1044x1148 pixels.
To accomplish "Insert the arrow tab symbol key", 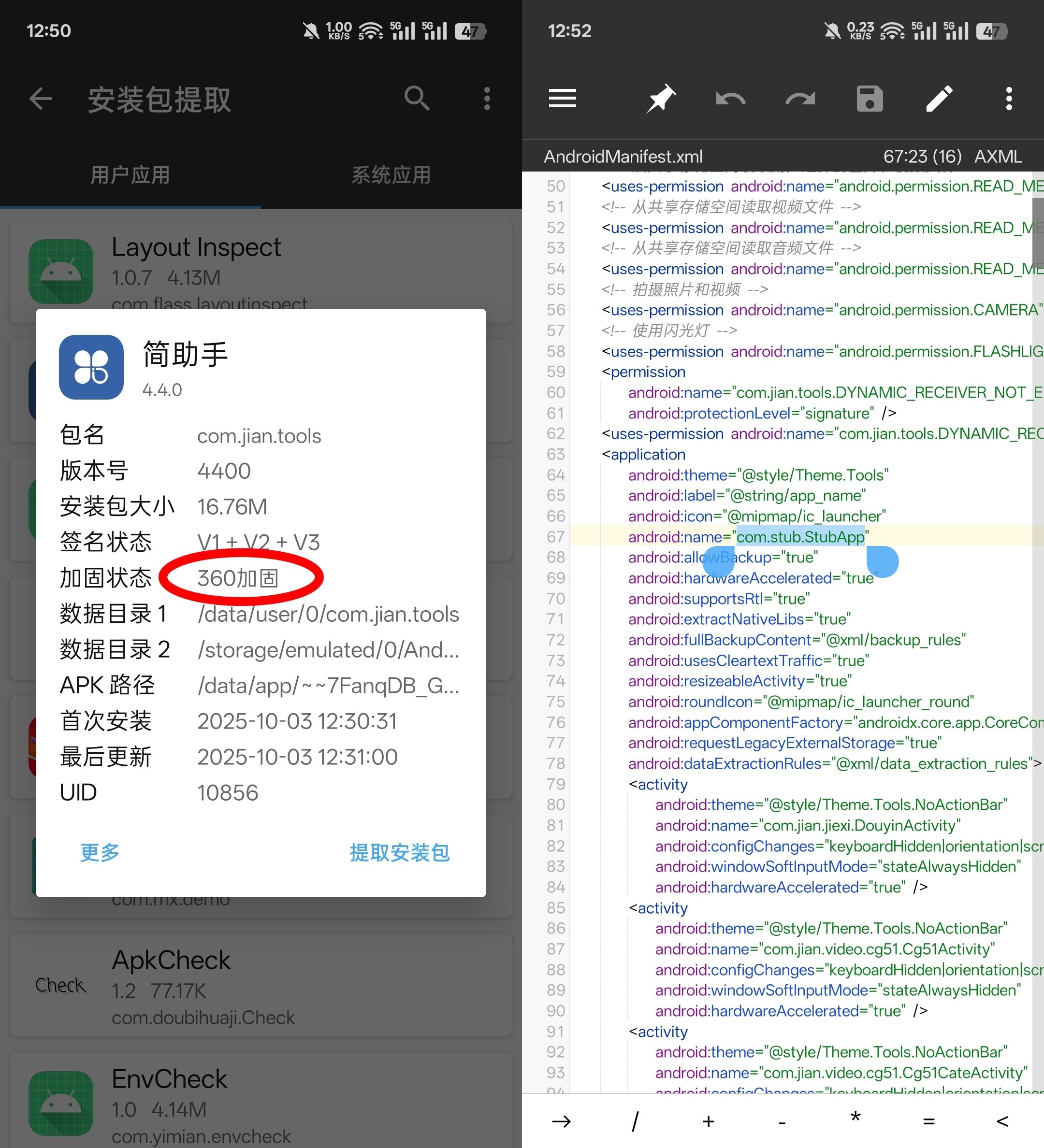I will (561, 1121).
